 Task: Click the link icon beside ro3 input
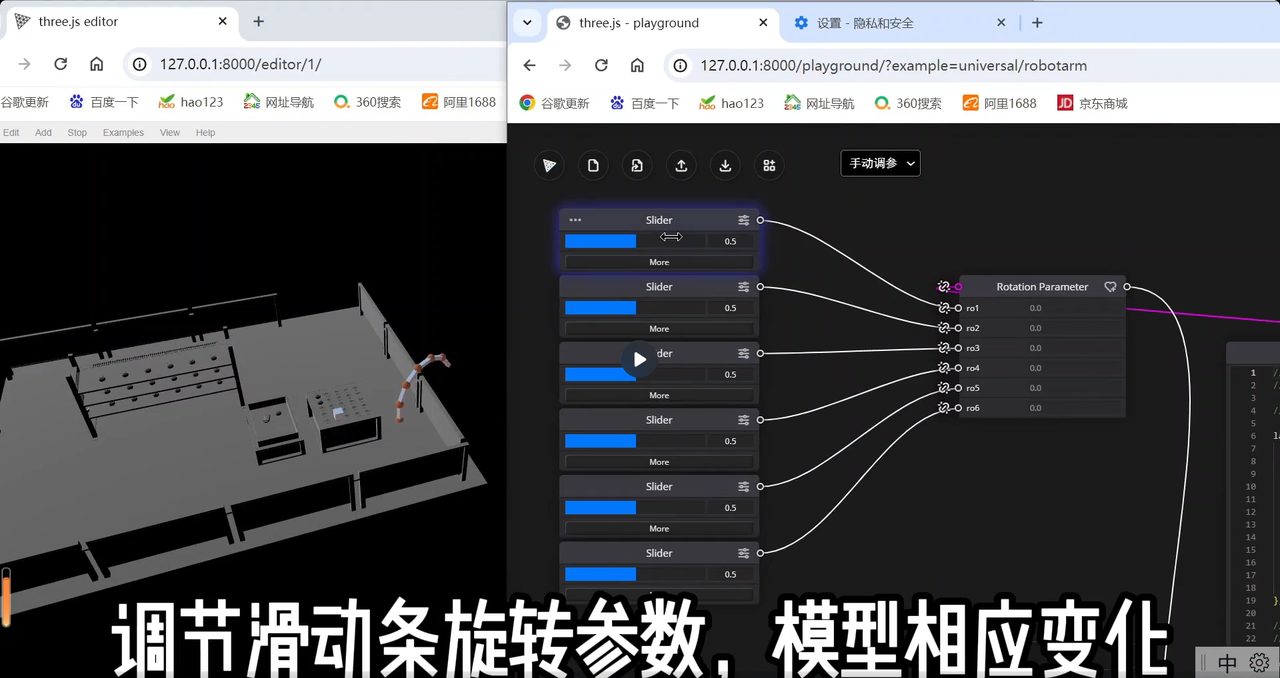[943, 348]
